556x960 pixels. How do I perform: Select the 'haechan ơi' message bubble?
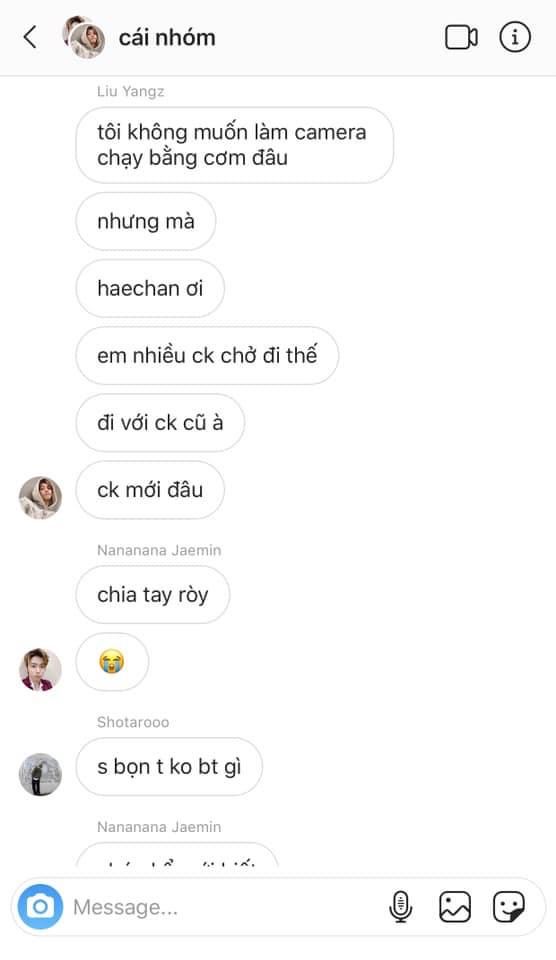pyautogui.click(x=150, y=288)
